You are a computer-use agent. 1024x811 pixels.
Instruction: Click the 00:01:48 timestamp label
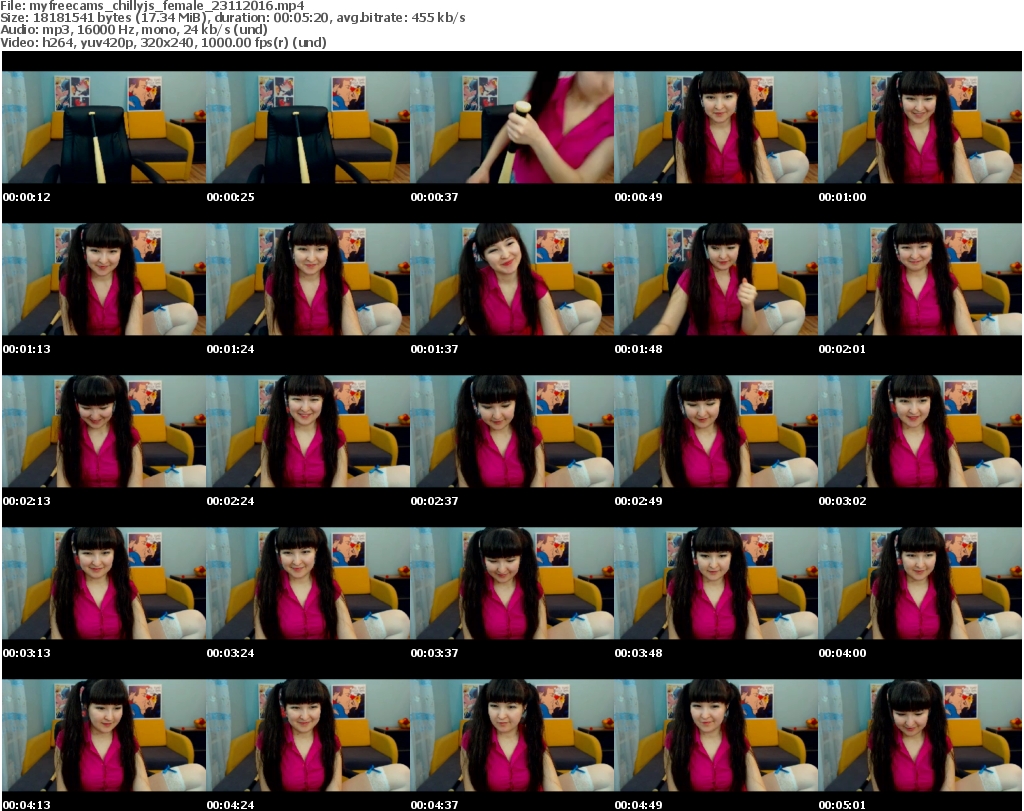638,349
